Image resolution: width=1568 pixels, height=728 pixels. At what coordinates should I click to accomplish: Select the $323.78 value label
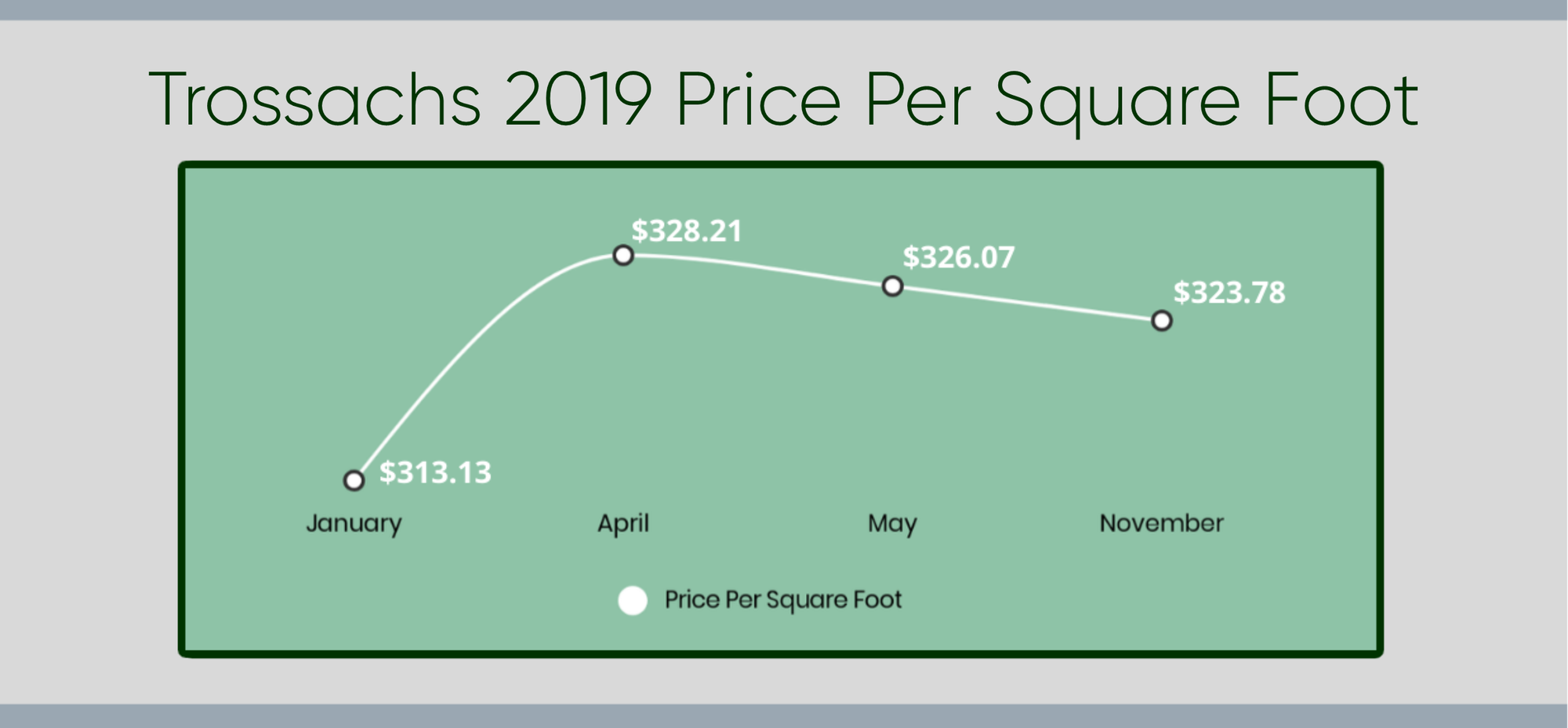point(1229,293)
